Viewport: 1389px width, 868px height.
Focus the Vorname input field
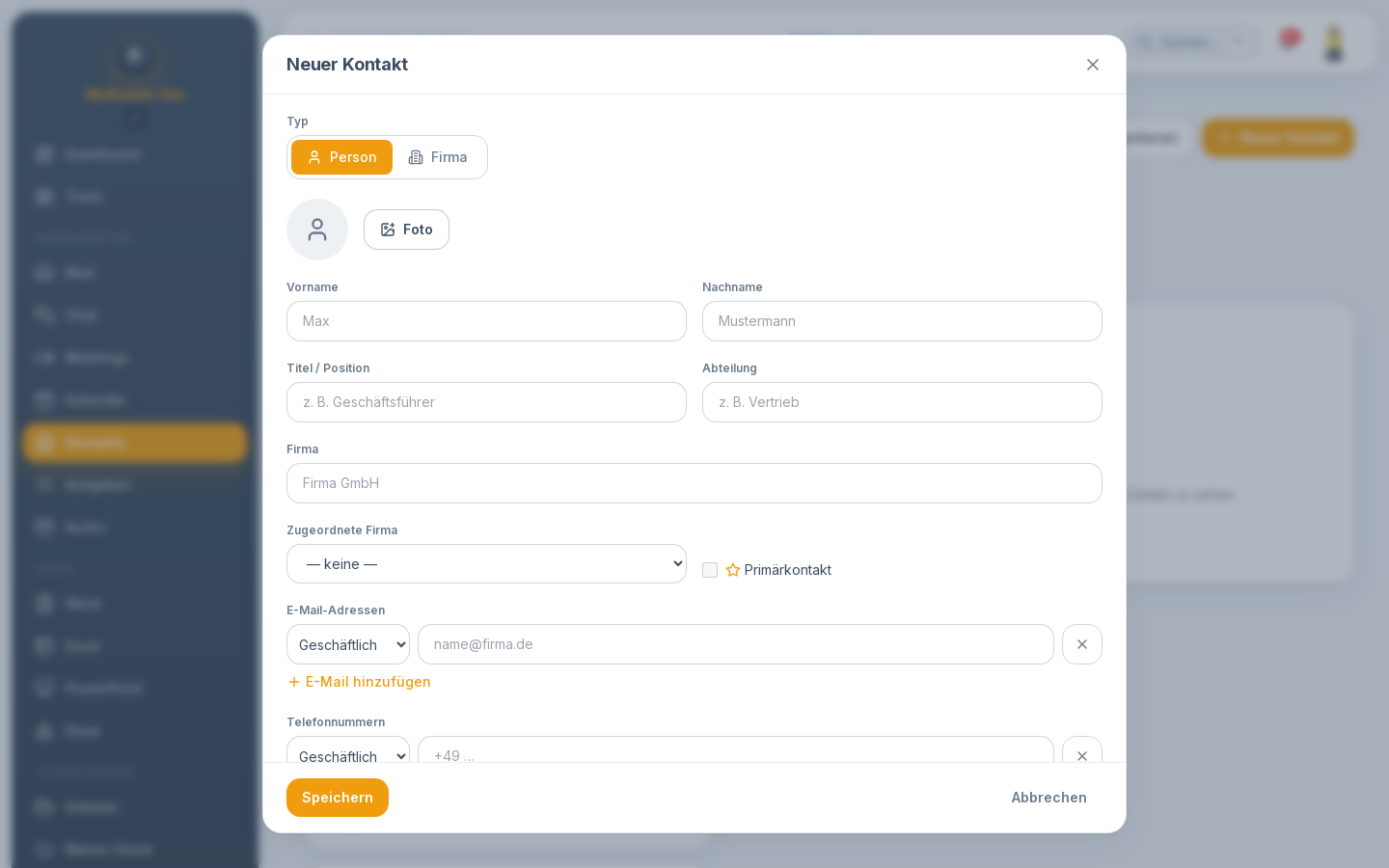pyautogui.click(x=486, y=321)
